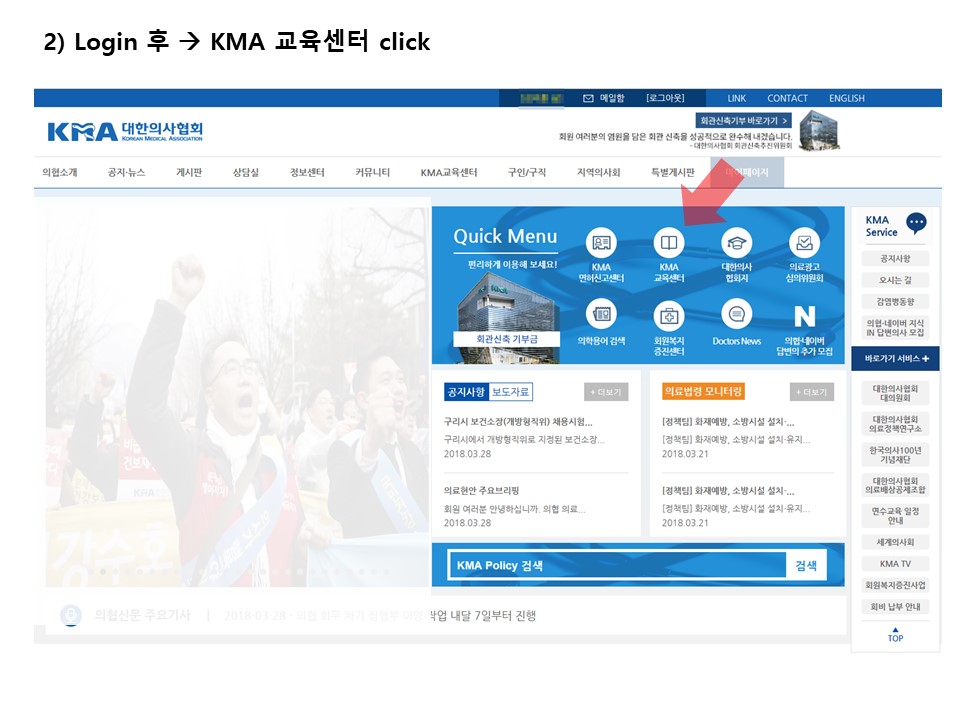Click the KMA Policy 검색 button

[x=806, y=566]
